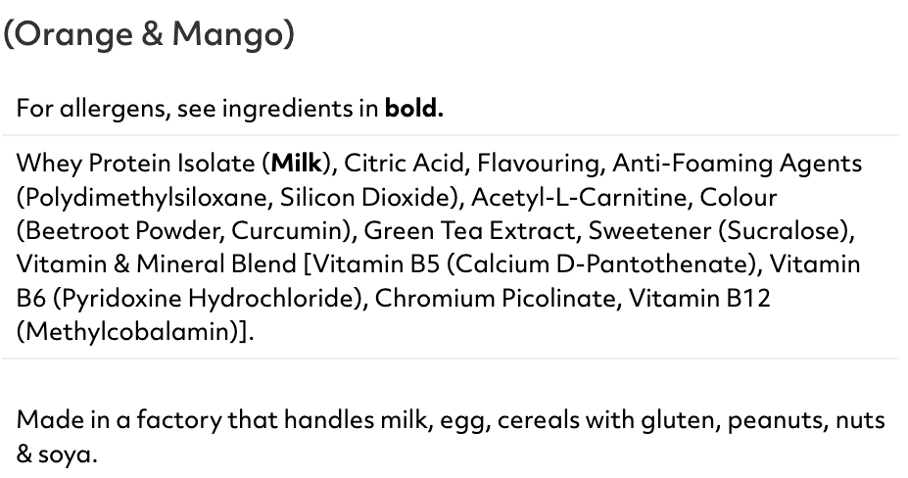Click 'Vitamin & Mineral Blend' text
908x478 pixels.
click(156, 264)
